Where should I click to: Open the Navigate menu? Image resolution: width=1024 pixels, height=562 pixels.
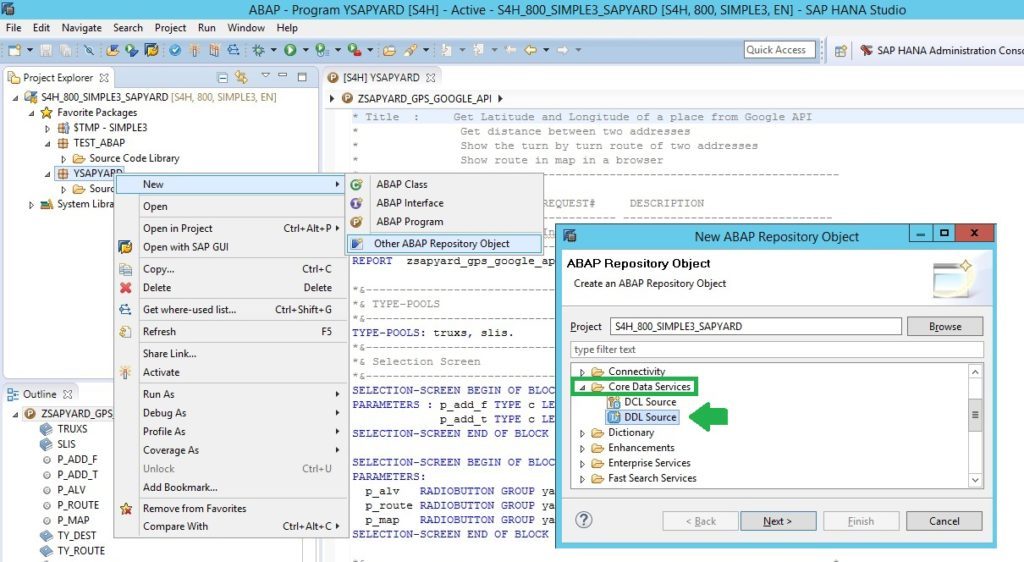82,27
